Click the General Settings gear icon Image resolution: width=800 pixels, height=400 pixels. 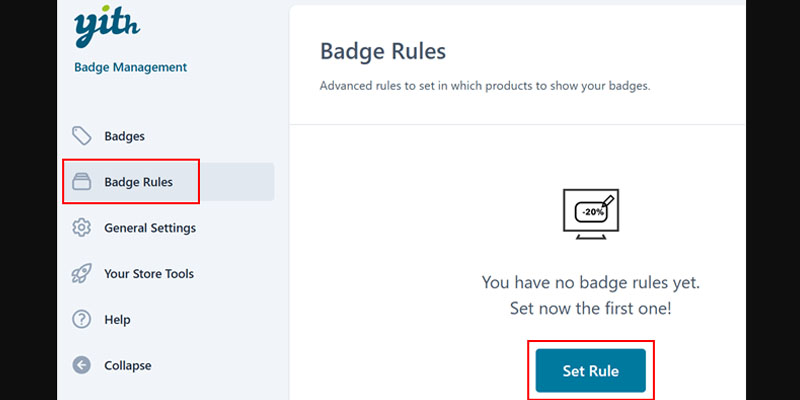click(82, 228)
